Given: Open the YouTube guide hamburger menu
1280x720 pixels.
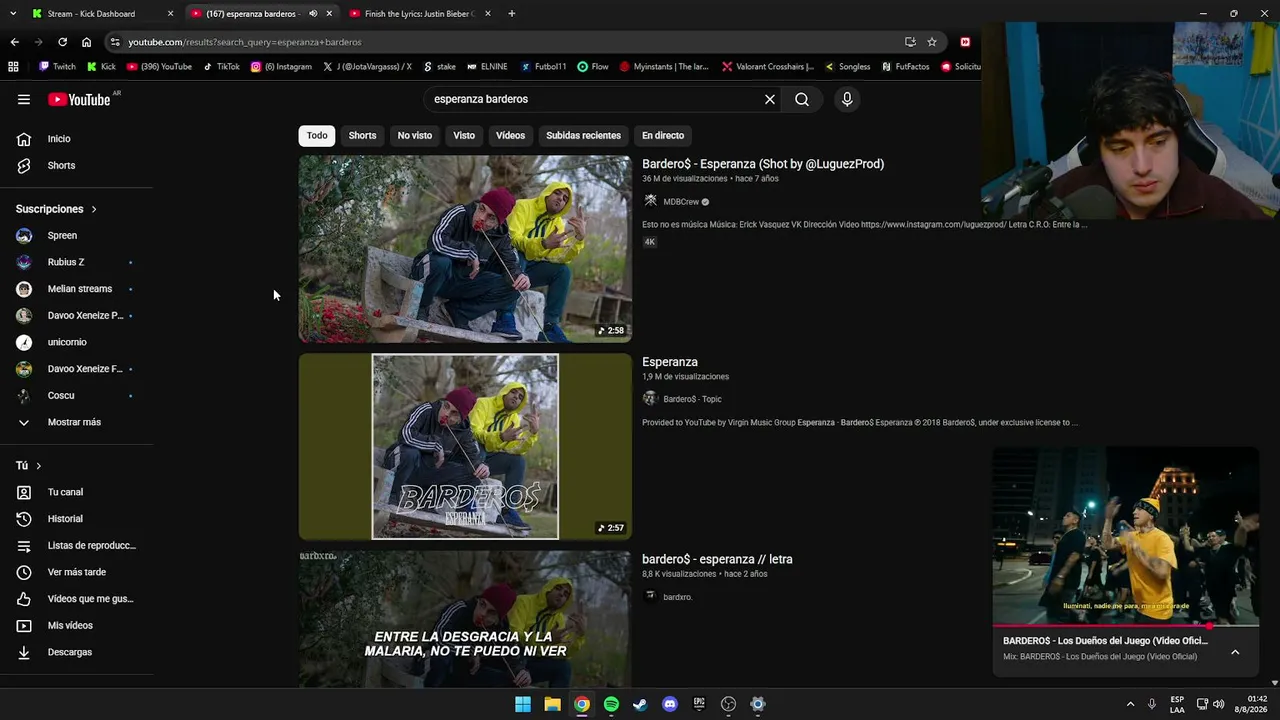Looking at the screenshot, I should point(24,99).
